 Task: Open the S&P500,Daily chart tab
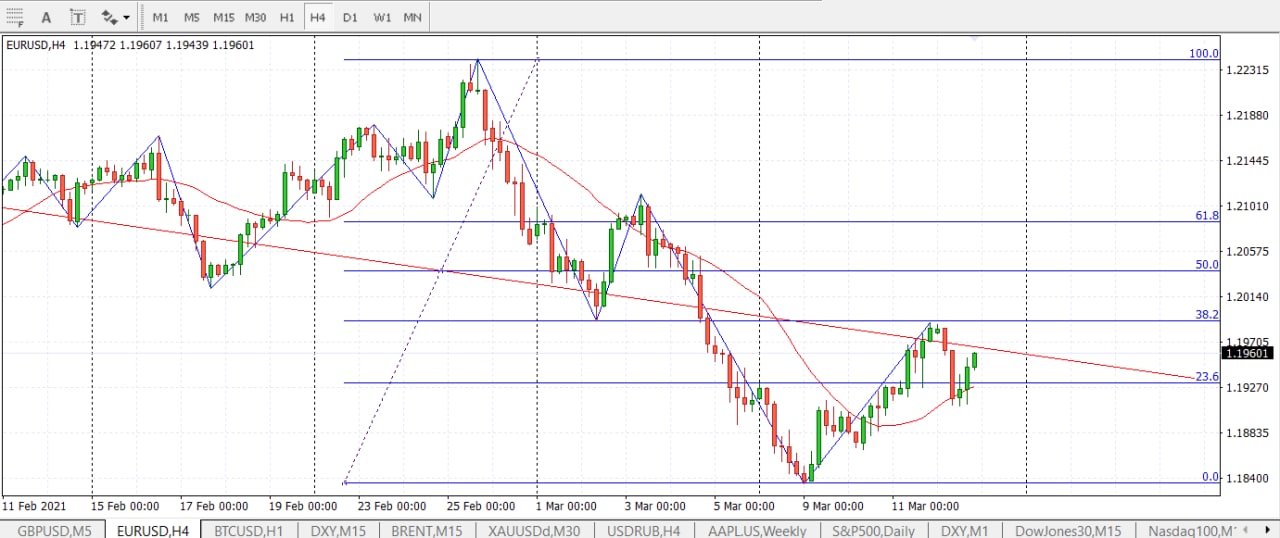point(875,530)
